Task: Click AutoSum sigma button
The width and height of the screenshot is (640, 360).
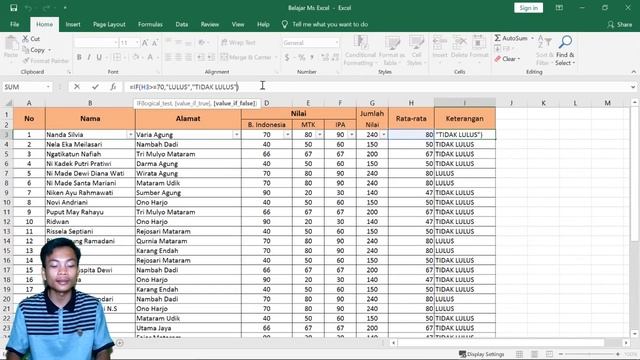Action: (x=511, y=38)
